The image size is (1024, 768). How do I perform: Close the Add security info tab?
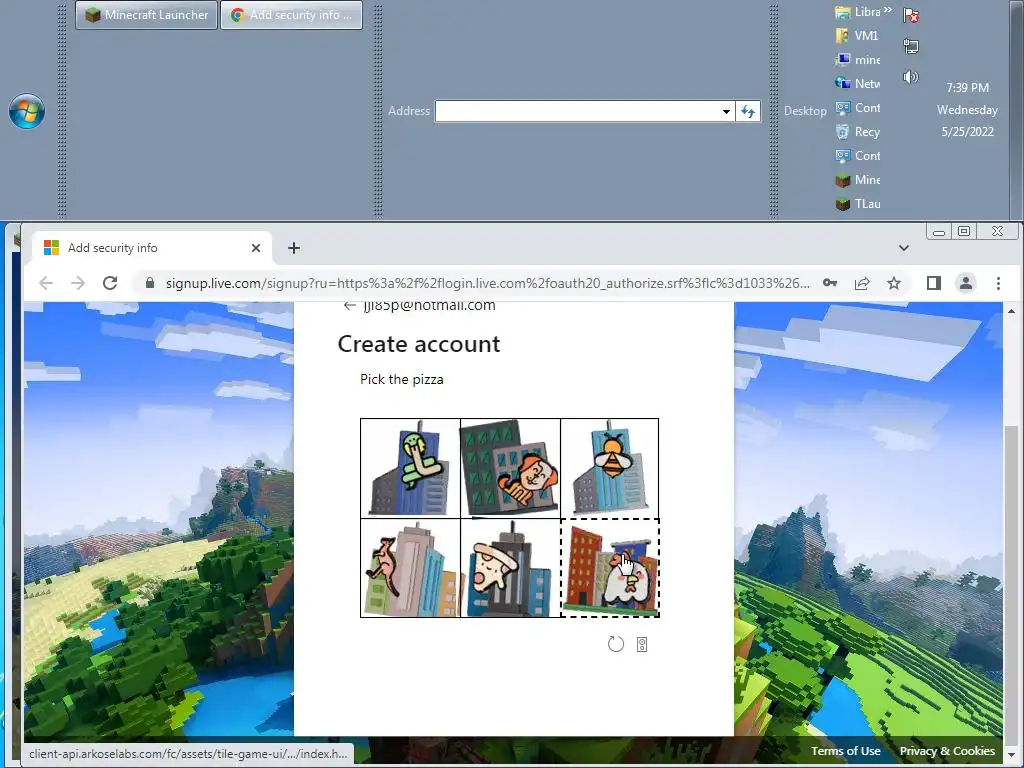coord(256,248)
